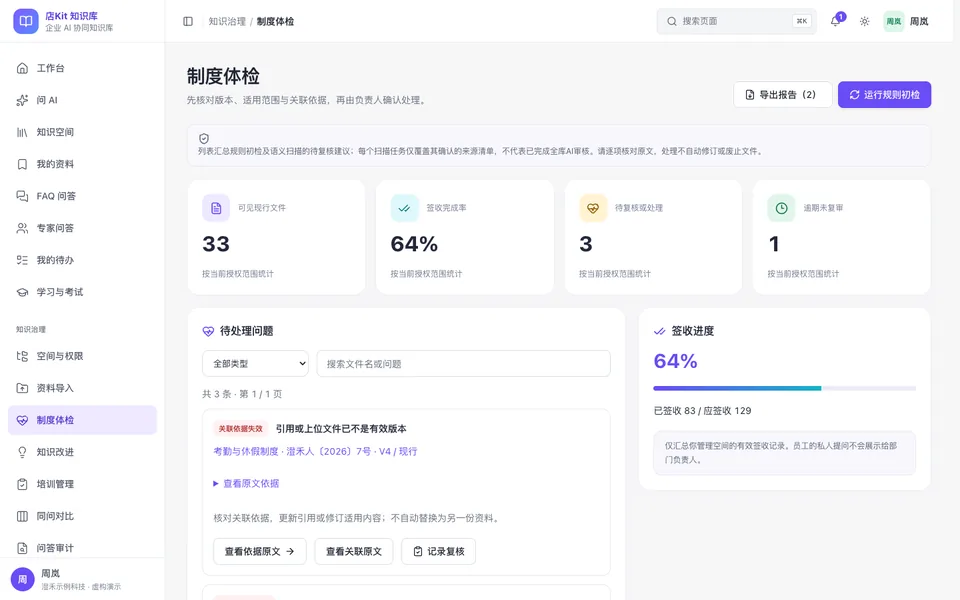Open 周岚 user avatar menu in header

point(907,21)
